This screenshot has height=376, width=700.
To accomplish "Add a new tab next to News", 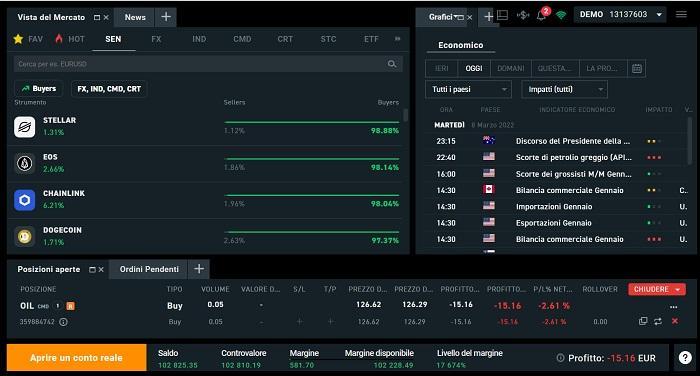I will (166, 17).
